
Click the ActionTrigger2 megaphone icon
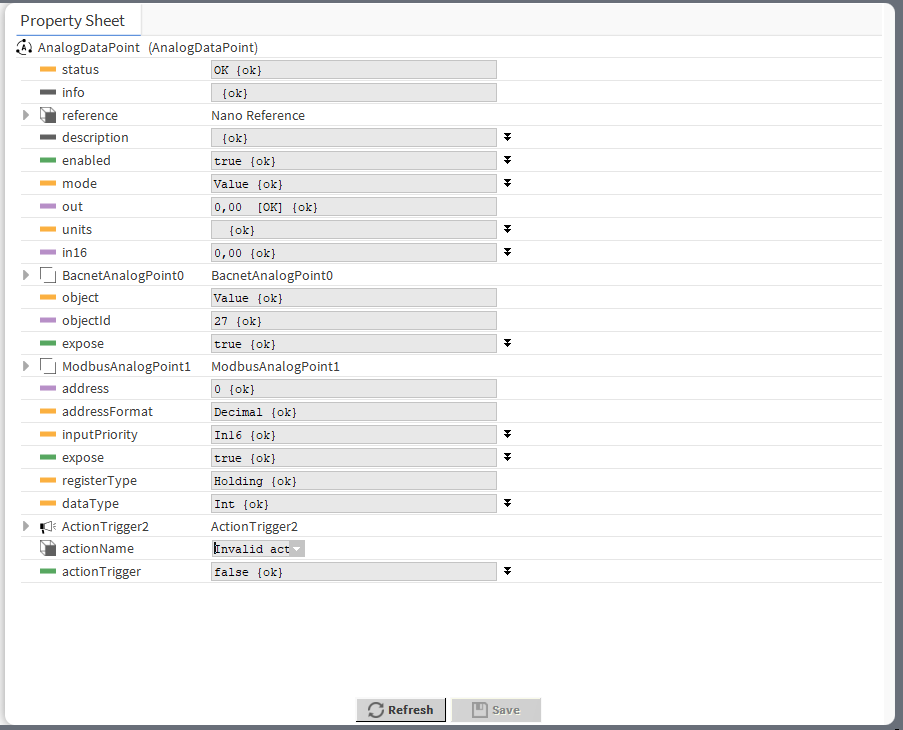47,527
